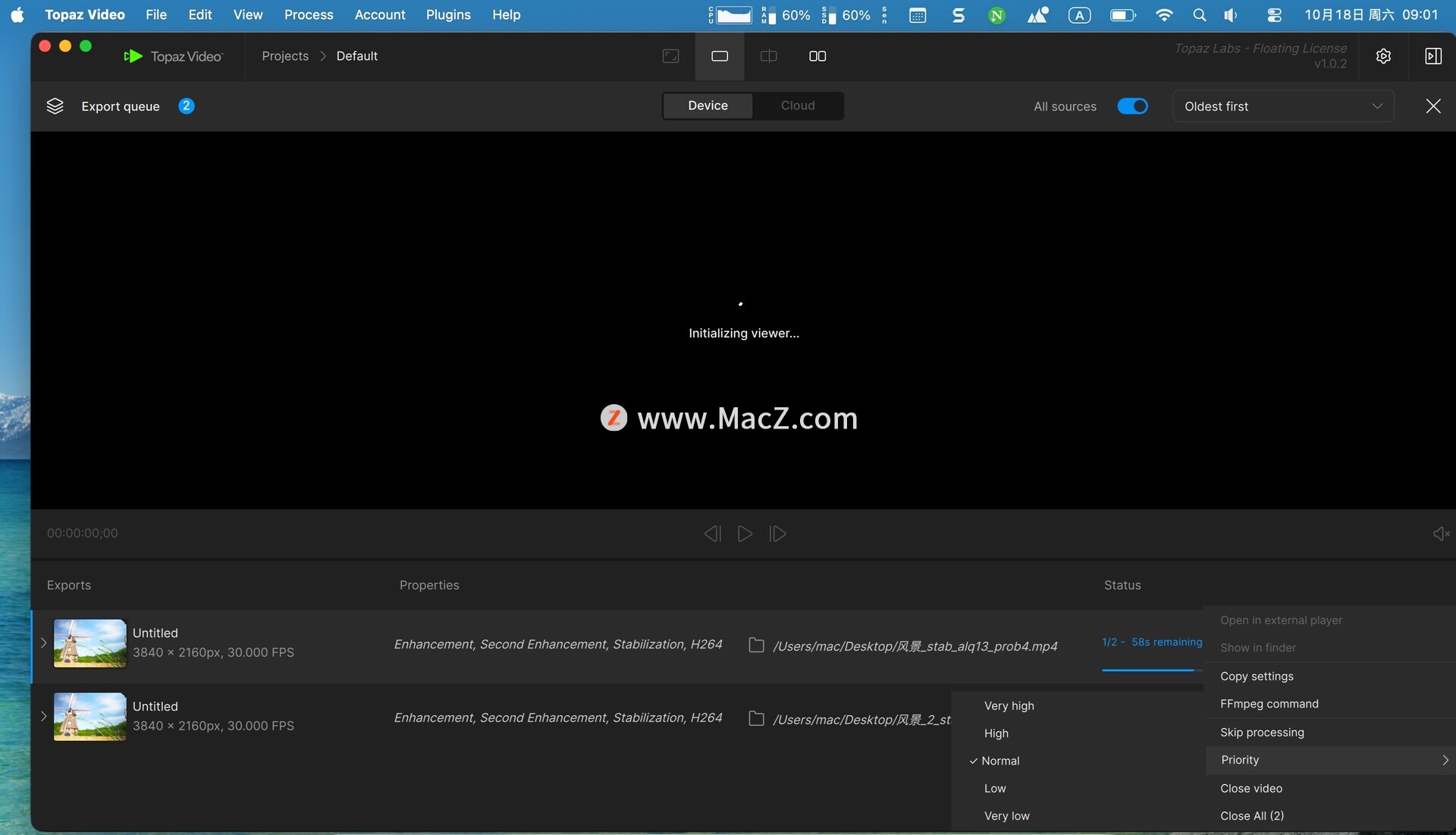This screenshot has height=835, width=1456.
Task: Click the second export's windmill thumbnail
Action: tap(89, 717)
